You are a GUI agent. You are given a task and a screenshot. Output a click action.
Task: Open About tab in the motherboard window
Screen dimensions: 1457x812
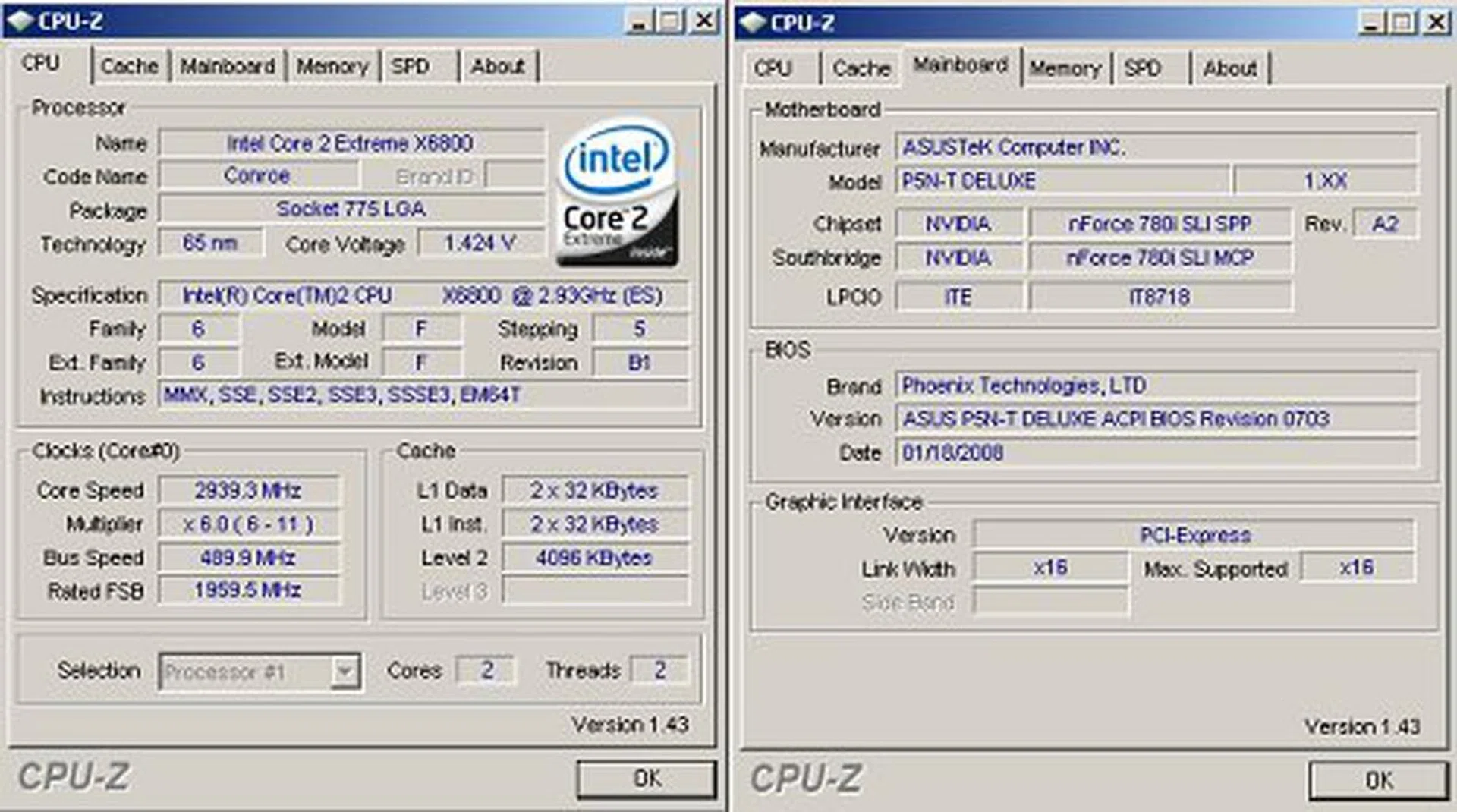[x=1229, y=68]
